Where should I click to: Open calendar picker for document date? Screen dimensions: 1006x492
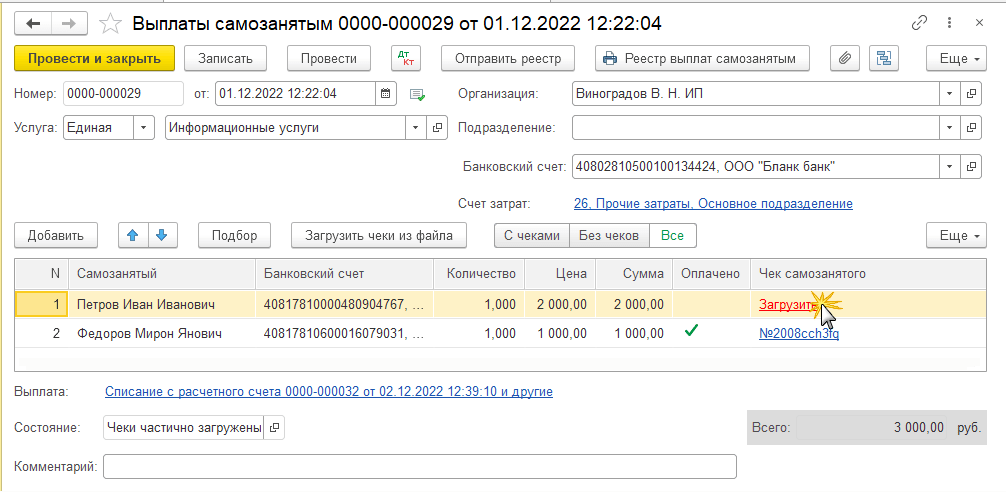385,94
